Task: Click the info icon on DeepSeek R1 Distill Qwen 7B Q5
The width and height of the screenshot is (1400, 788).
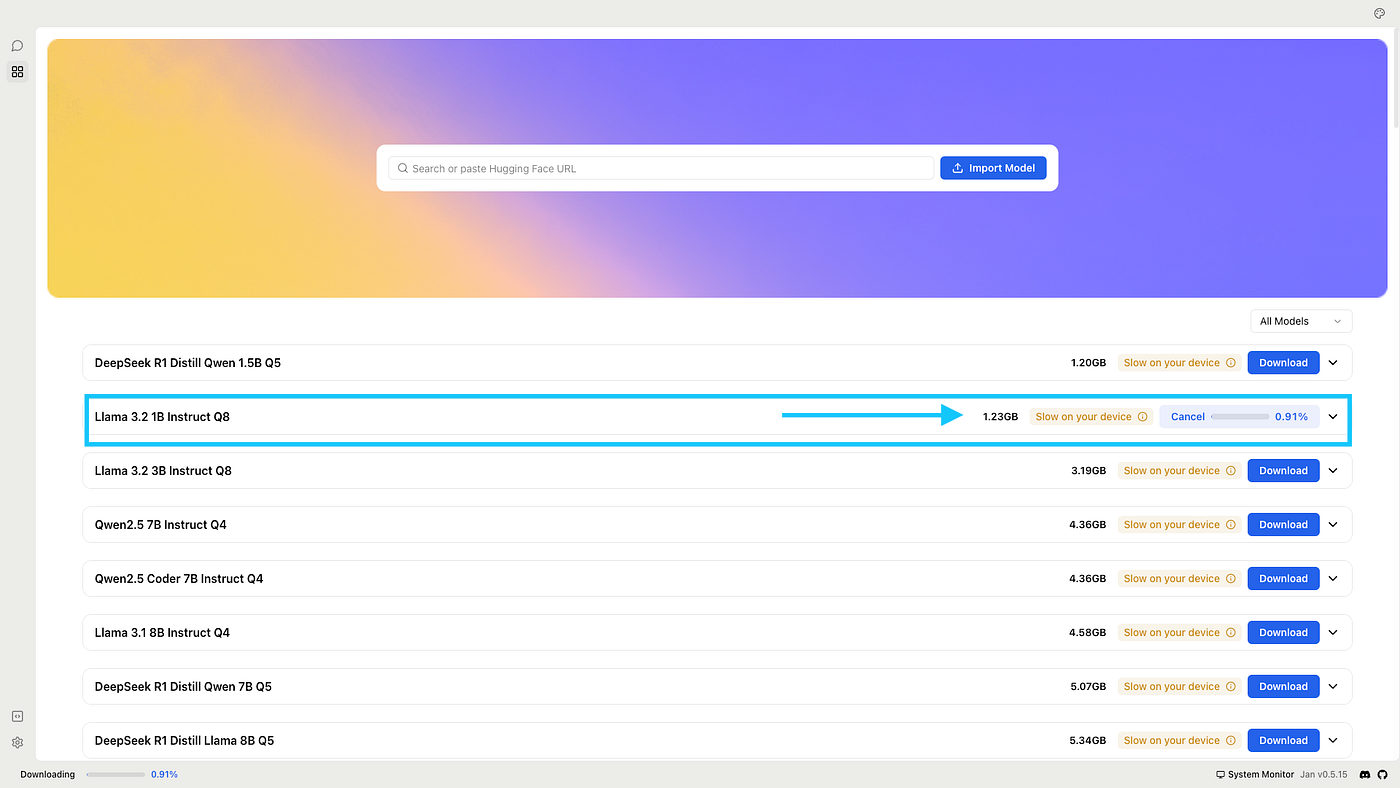Action: click(1231, 687)
